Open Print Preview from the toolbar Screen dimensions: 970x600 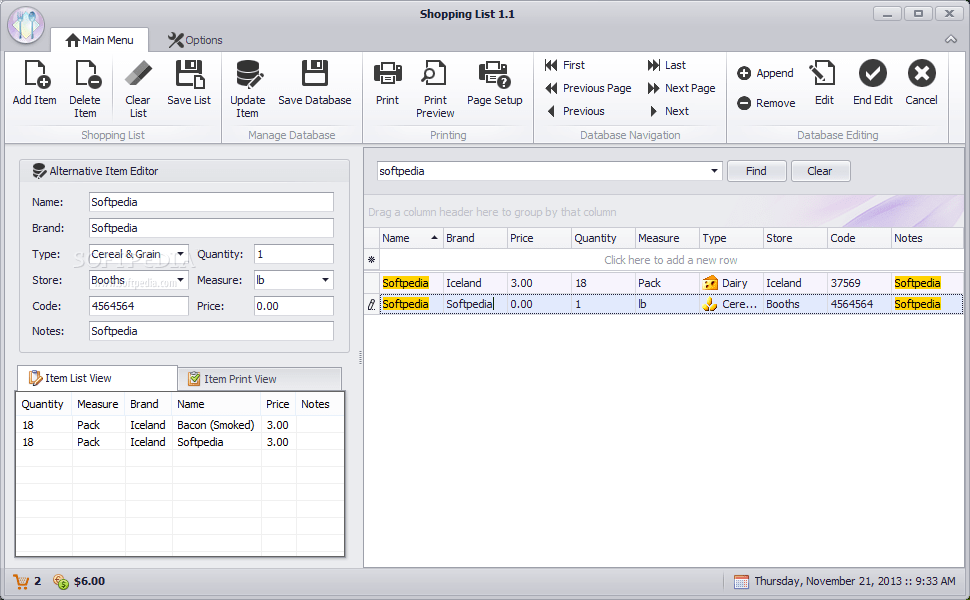tap(434, 75)
